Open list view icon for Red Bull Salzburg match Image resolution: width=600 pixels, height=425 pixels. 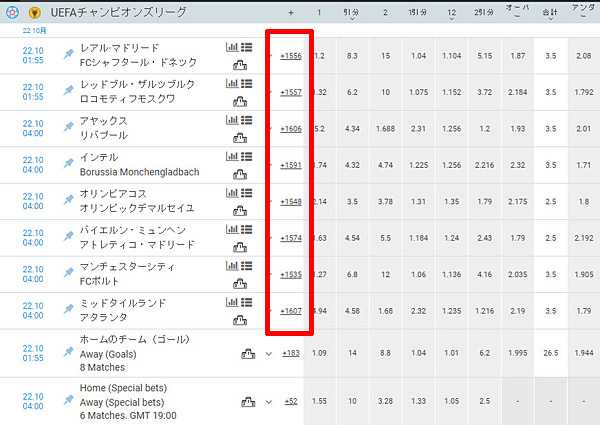[246, 84]
